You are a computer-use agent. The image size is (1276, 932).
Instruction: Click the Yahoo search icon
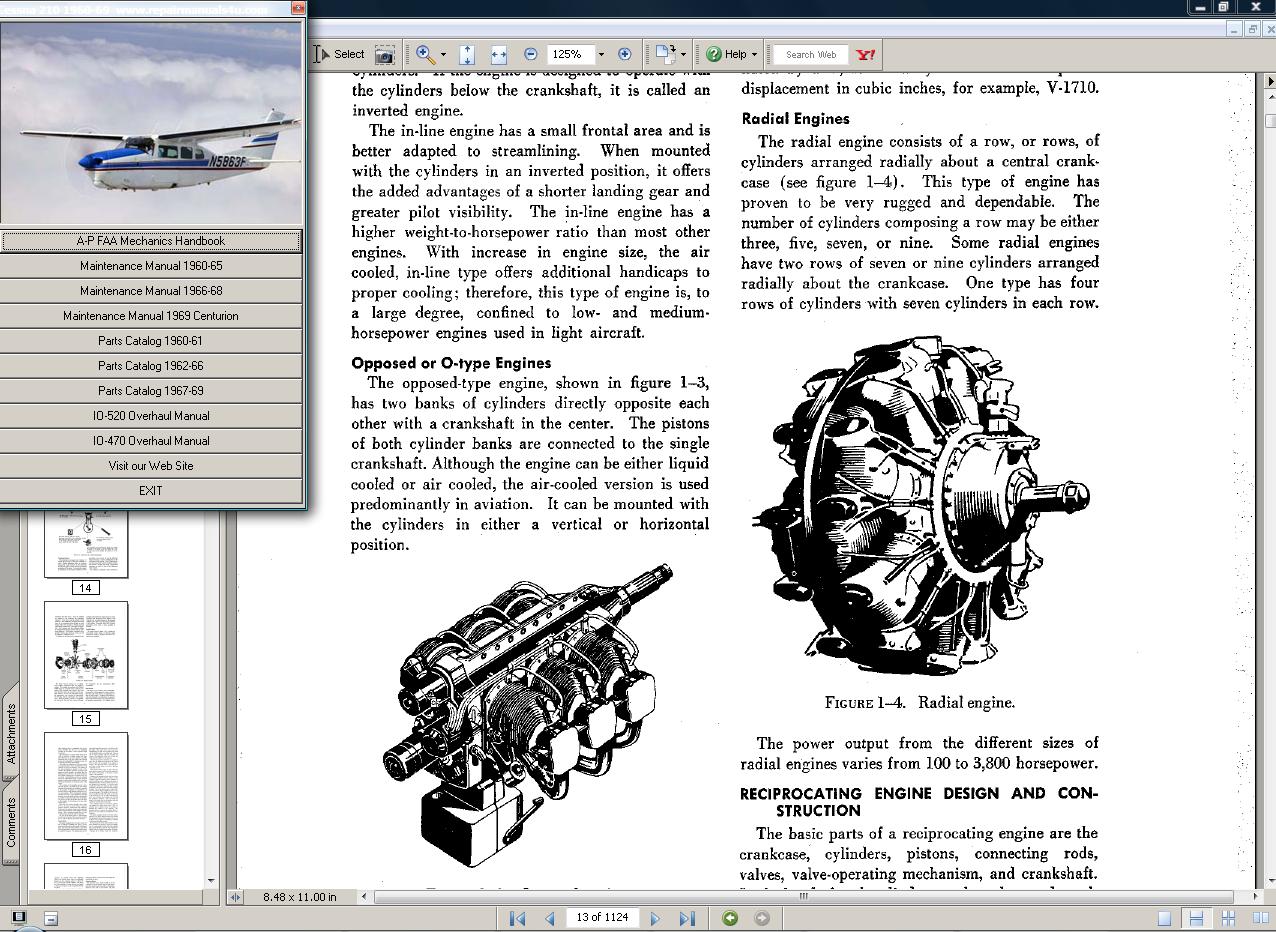coord(864,54)
